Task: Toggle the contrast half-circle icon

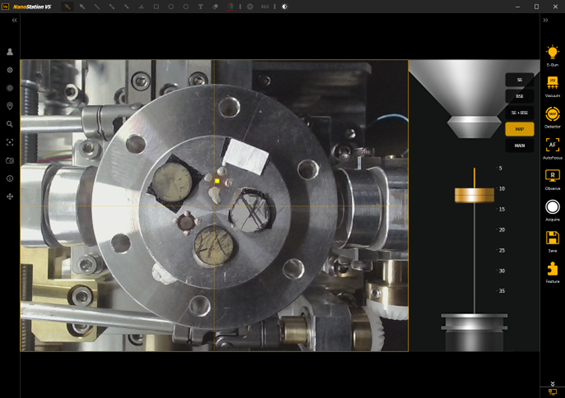Action: pos(285,6)
